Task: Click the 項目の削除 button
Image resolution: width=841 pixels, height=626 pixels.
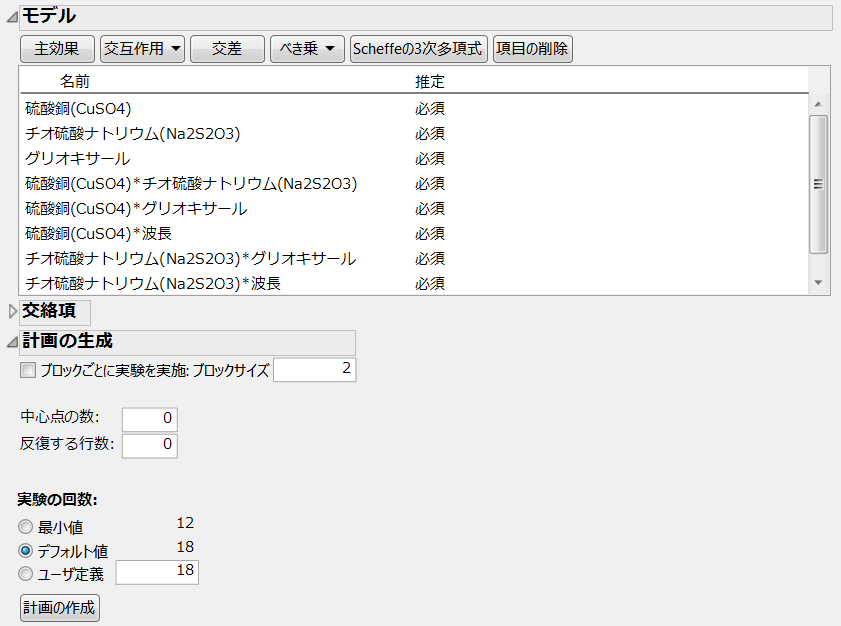Action: [533, 49]
